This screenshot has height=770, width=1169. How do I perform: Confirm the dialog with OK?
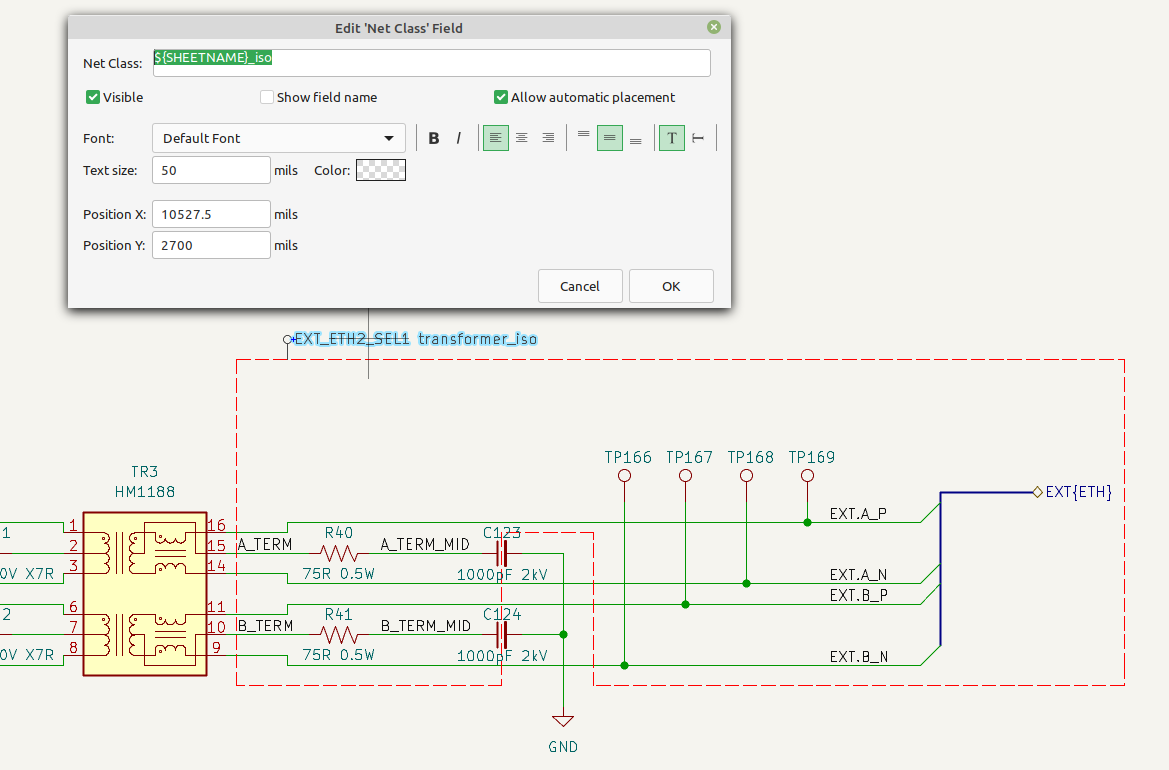tap(671, 286)
